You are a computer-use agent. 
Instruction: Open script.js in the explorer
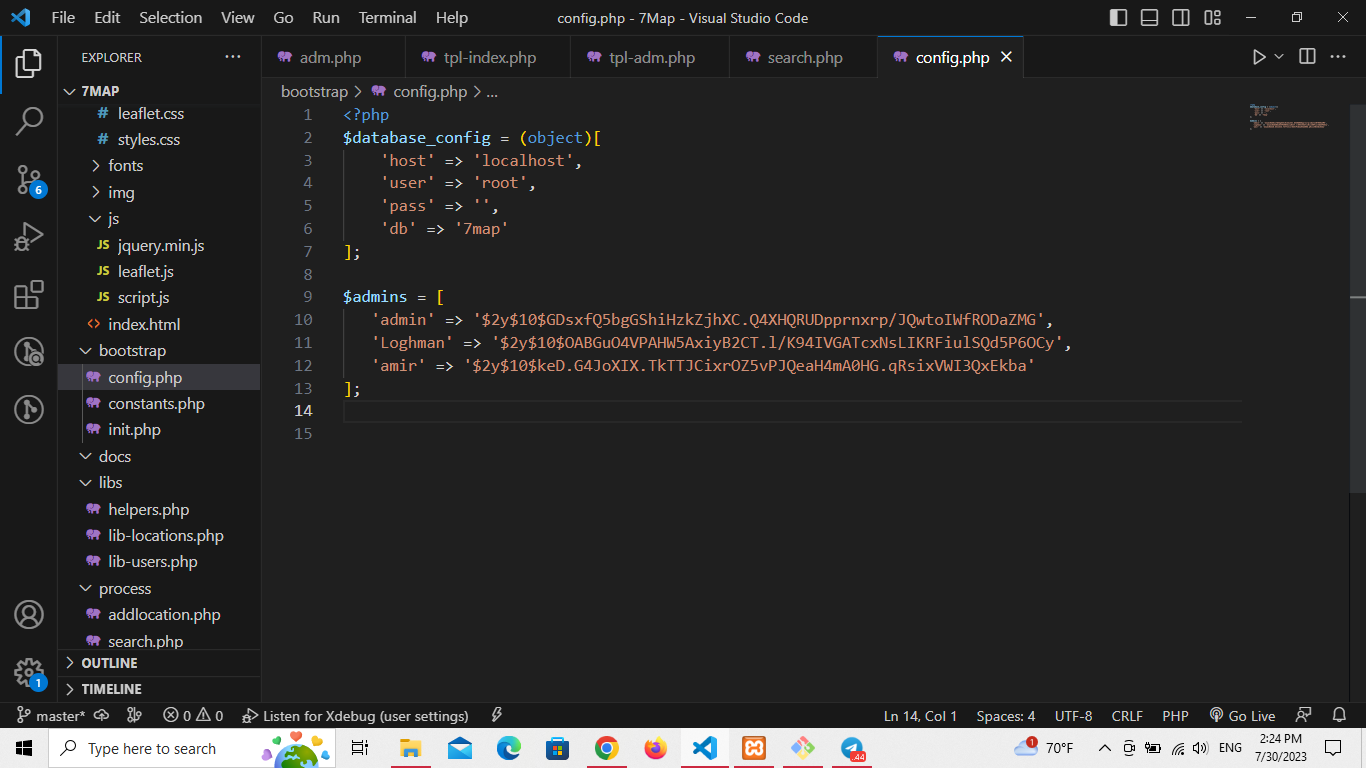coord(159,298)
